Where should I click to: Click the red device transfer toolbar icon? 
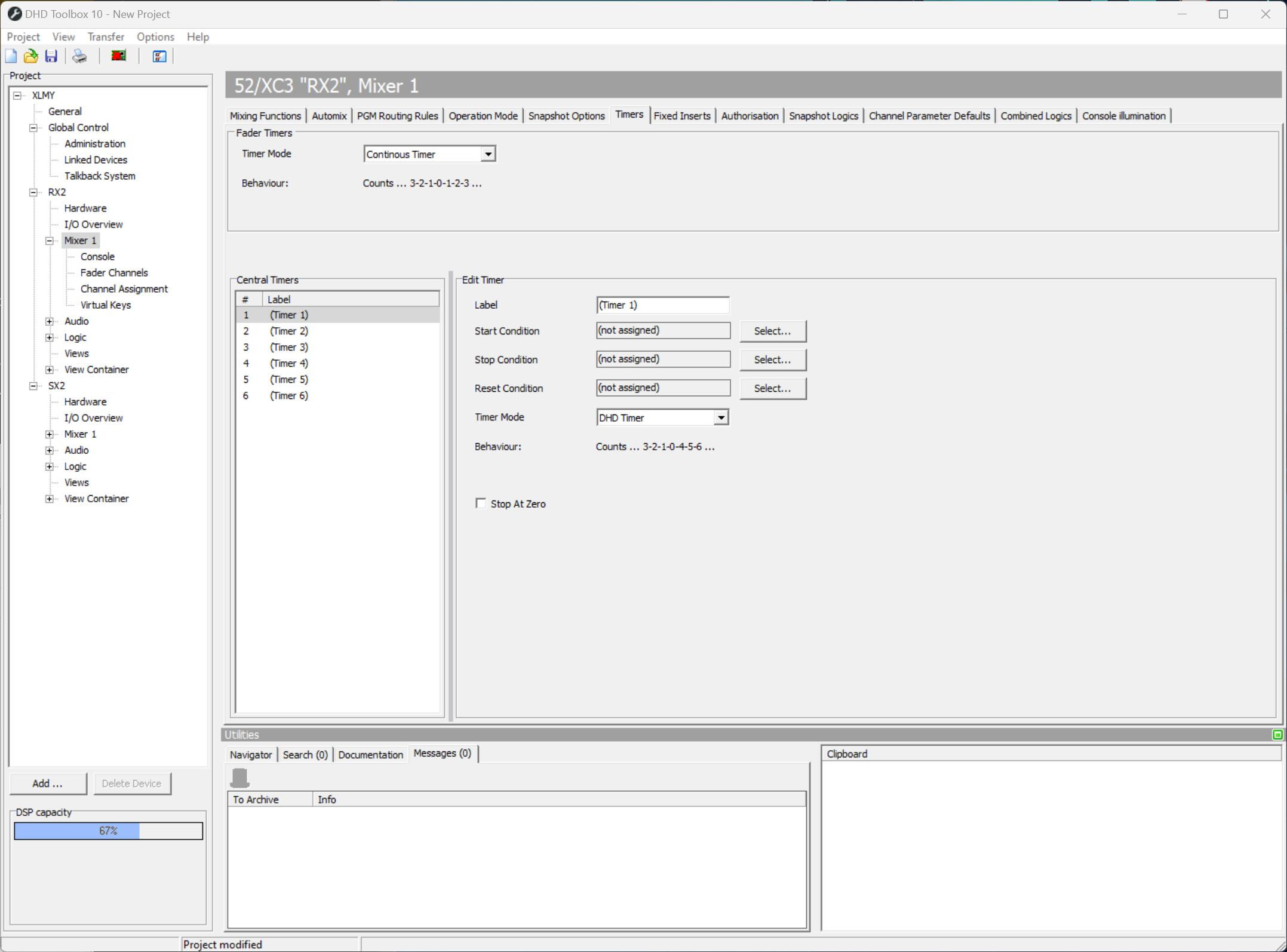[x=118, y=56]
